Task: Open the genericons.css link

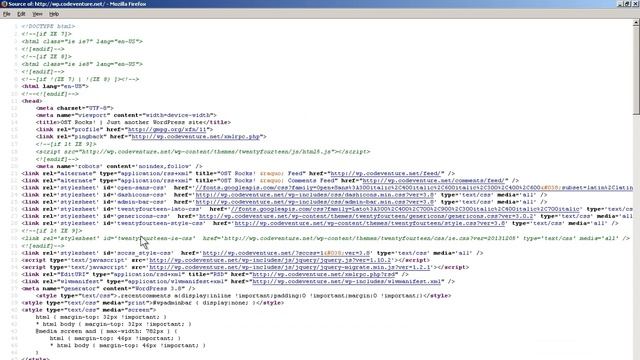Action: pyautogui.click(x=366, y=216)
